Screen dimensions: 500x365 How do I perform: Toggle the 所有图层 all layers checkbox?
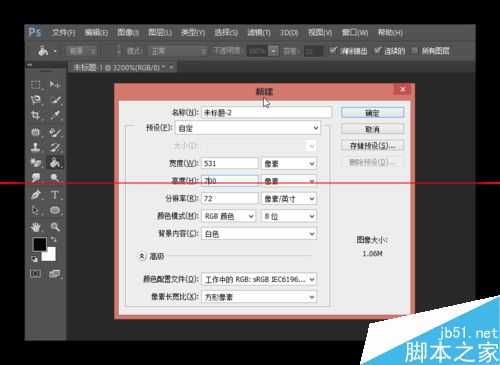(x=414, y=51)
